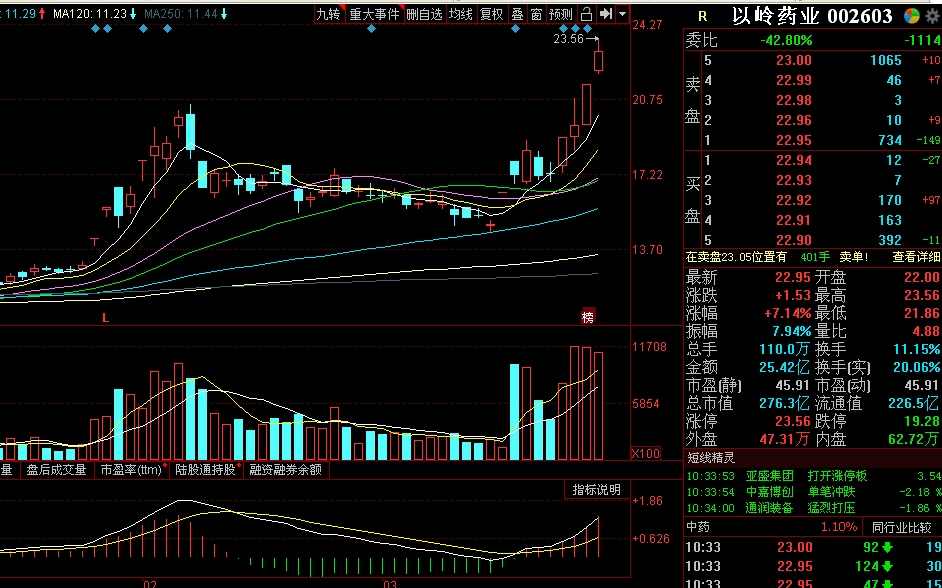Click the 量比 value 4.88
The height and width of the screenshot is (588, 942).
926,332
